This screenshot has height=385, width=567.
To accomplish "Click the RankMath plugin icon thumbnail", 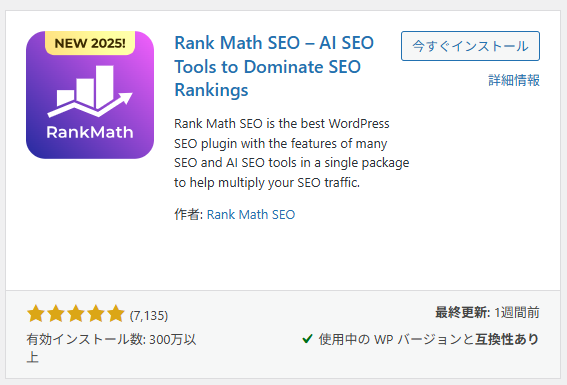I will point(90,95).
